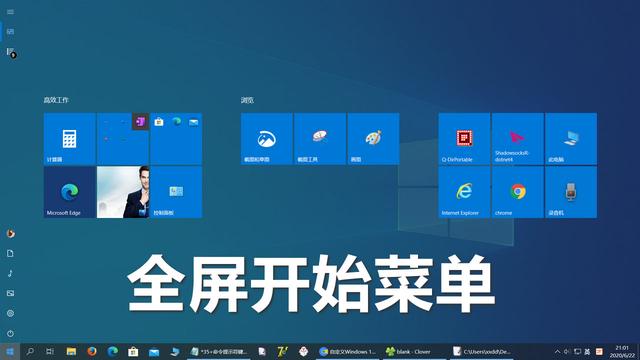640x360 pixels.
Task: Launch Microsoft Edge from the taskbar
Action: coord(113,351)
